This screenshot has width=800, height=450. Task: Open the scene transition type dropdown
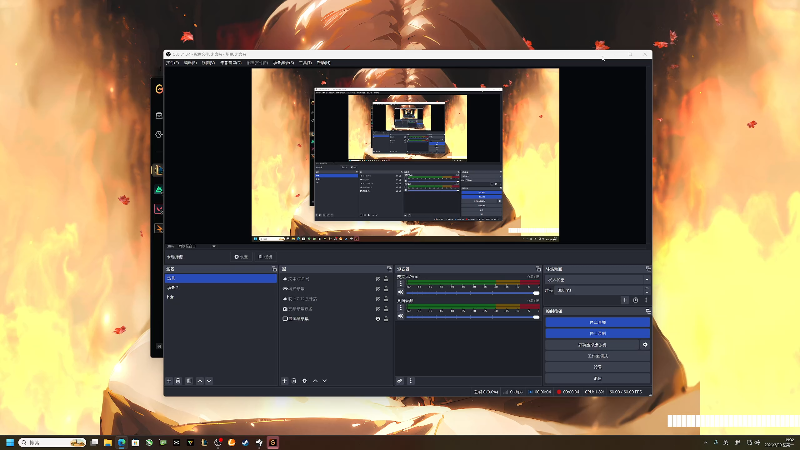click(596, 280)
